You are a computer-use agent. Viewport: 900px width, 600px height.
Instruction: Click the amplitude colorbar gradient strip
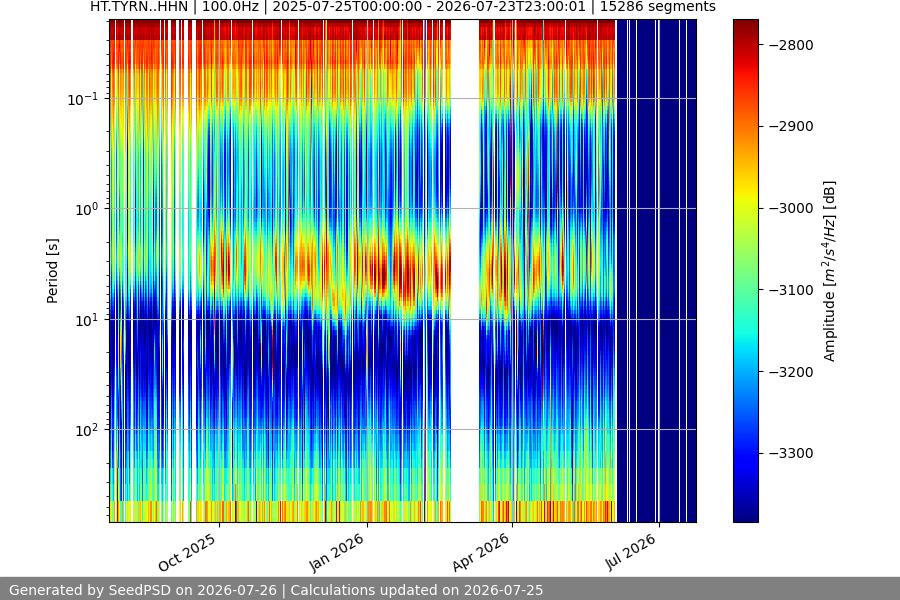746,271
